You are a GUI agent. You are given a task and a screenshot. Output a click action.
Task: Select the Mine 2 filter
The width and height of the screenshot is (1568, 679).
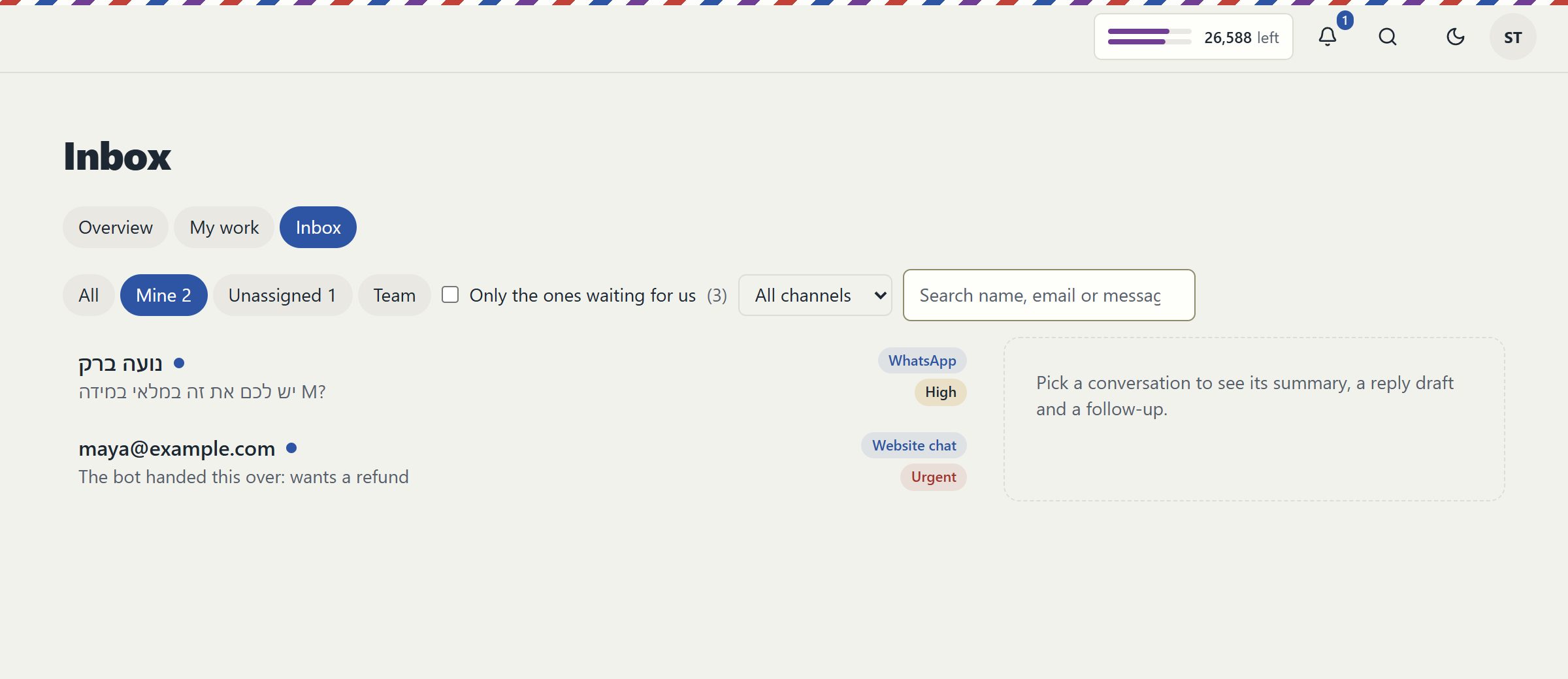pos(164,295)
